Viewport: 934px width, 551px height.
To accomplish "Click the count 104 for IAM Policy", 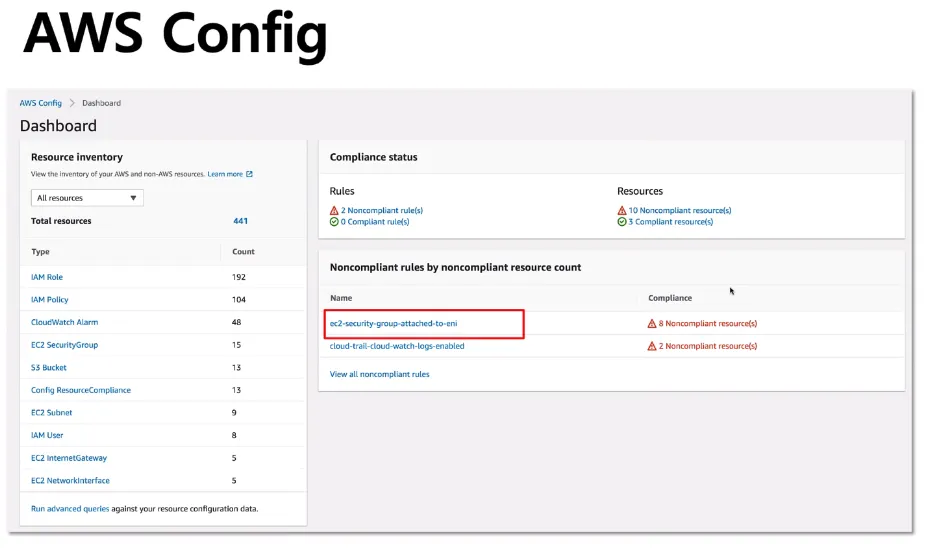I will click(239, 300).
